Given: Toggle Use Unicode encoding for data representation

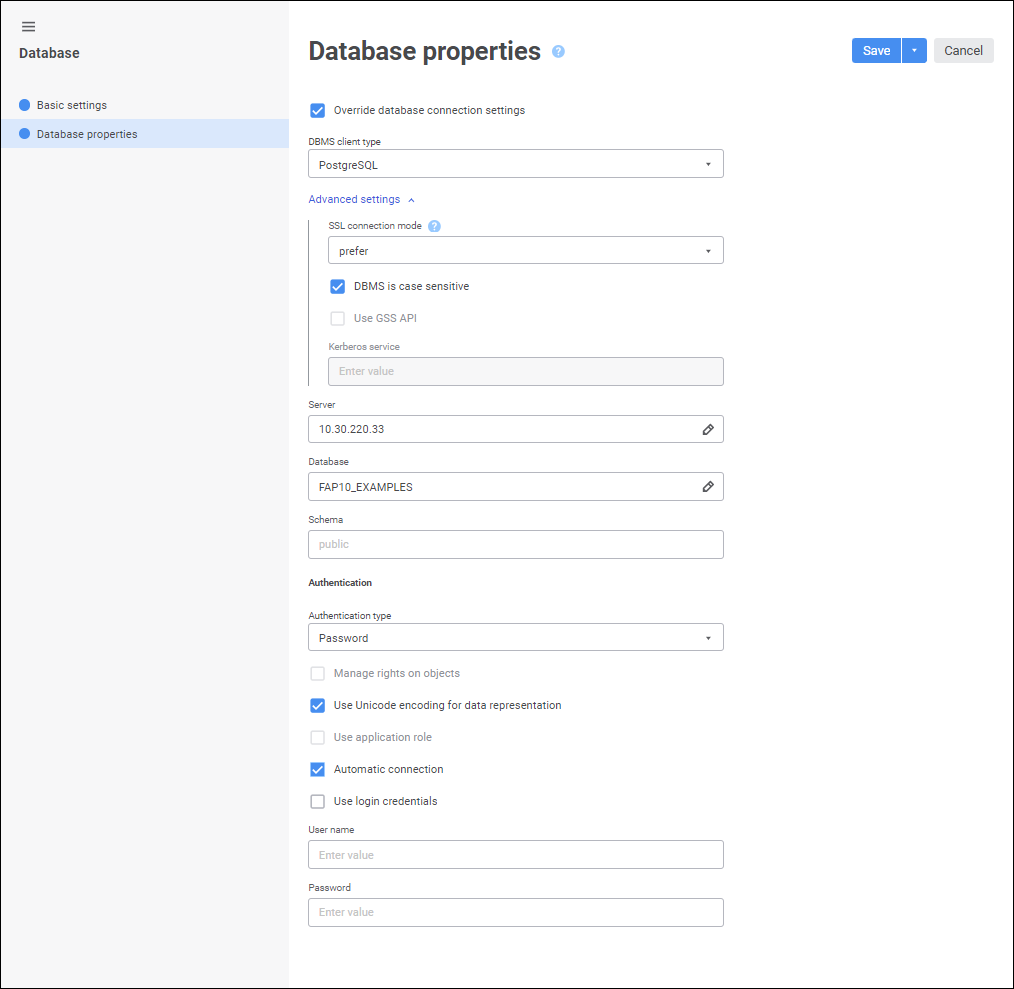Looking at the screenshot, I should coord(318,706).
